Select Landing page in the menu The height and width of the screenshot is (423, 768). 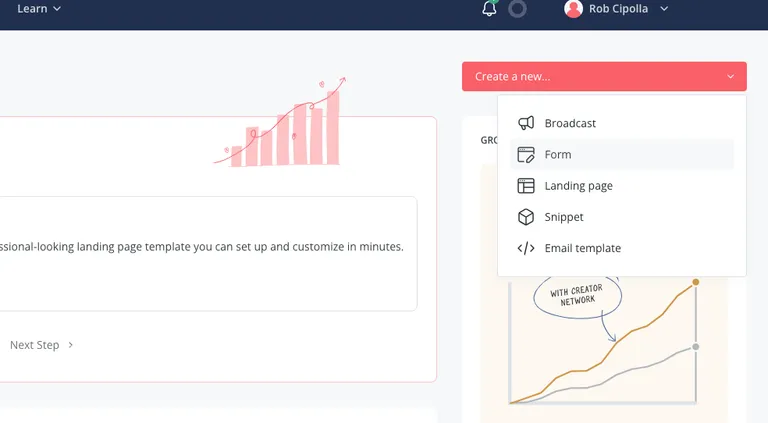point(622,186)
